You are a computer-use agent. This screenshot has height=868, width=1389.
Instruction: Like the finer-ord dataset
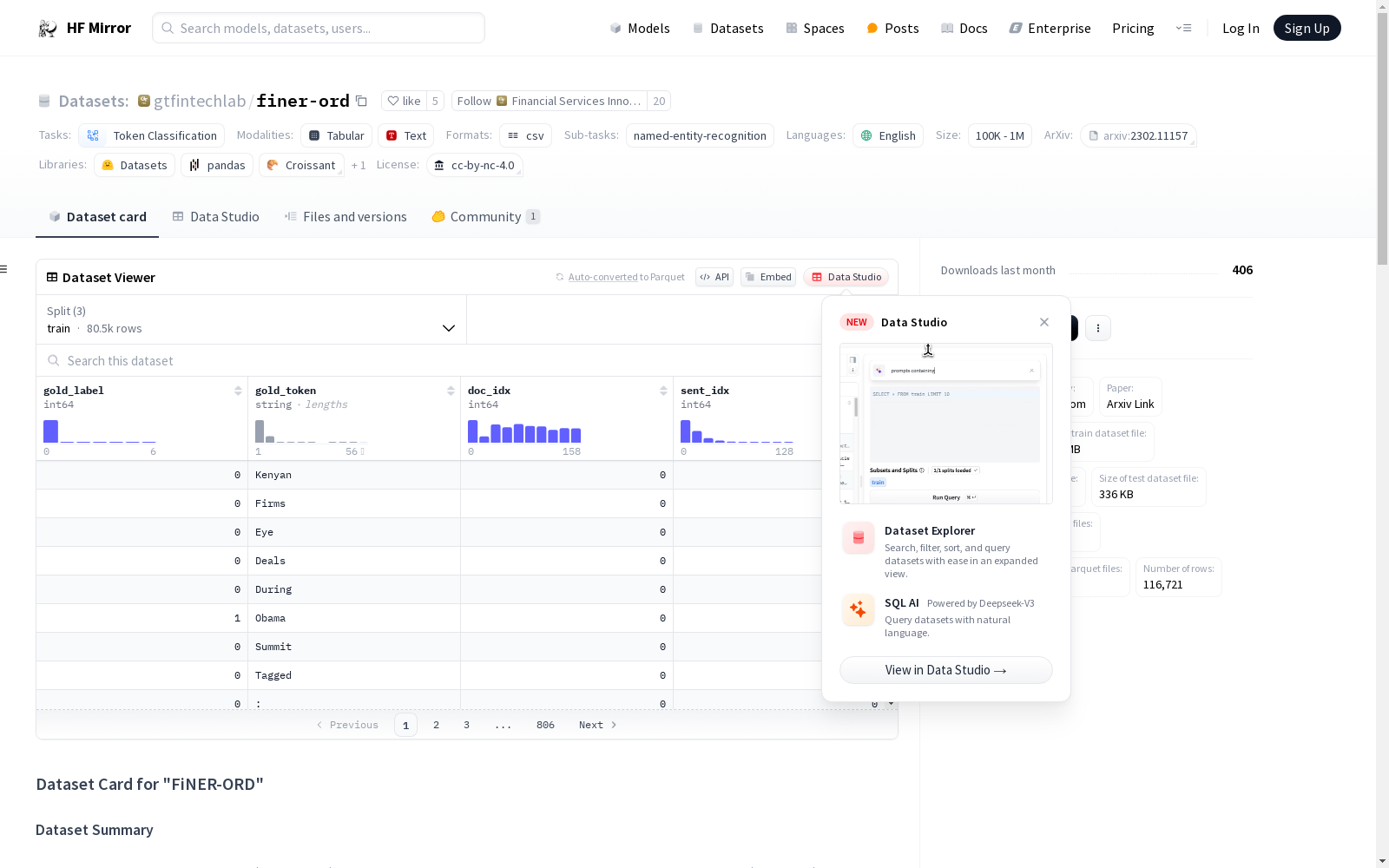[404, 102]
